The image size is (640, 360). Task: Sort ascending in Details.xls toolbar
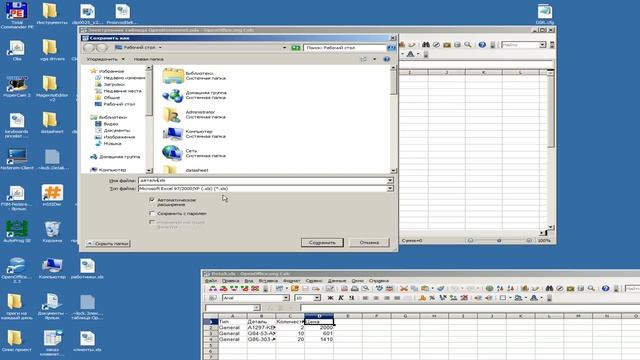(500, 288)
